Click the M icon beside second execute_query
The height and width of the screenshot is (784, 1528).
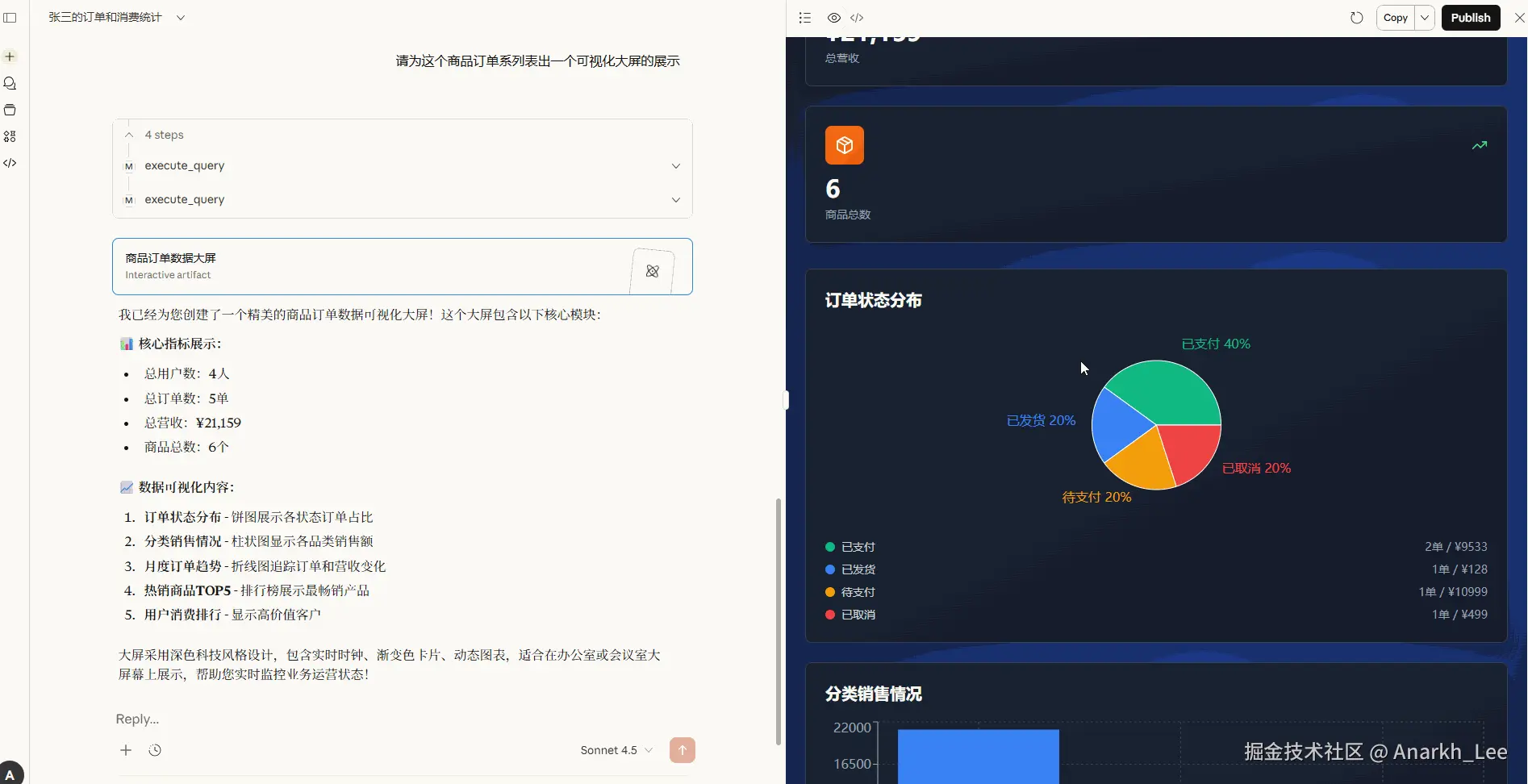tap(128, 200)
